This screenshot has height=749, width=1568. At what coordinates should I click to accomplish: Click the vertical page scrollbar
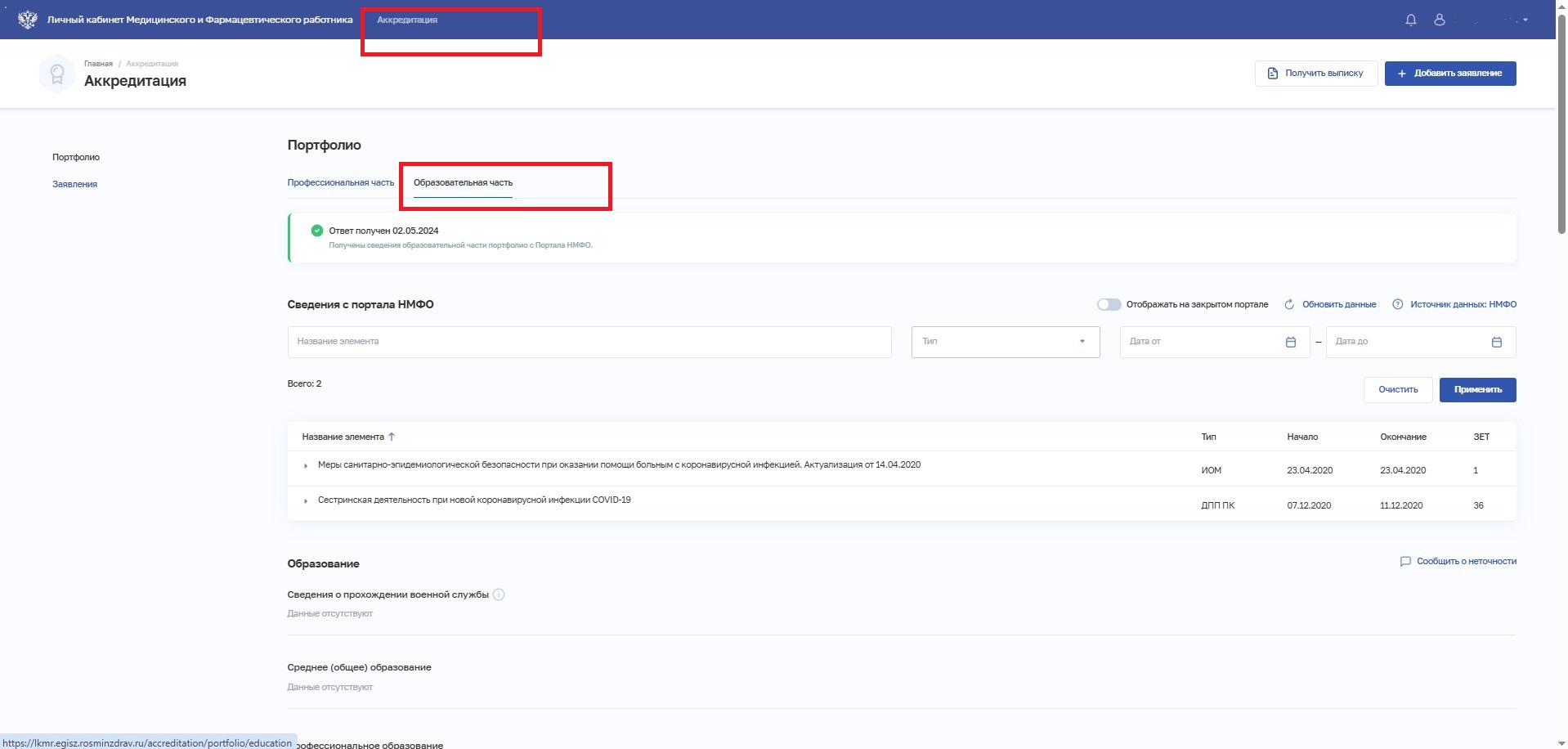(1561, 123)
